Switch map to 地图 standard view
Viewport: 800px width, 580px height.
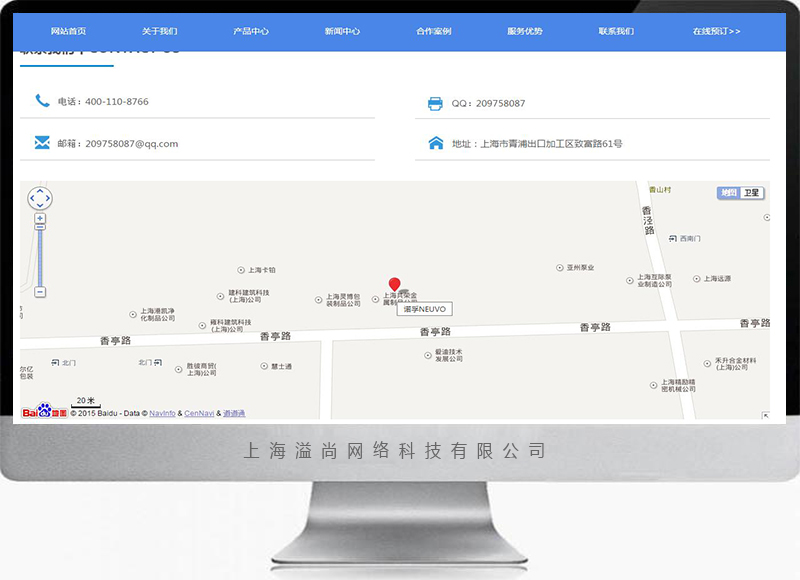click(x=729, y=193)
